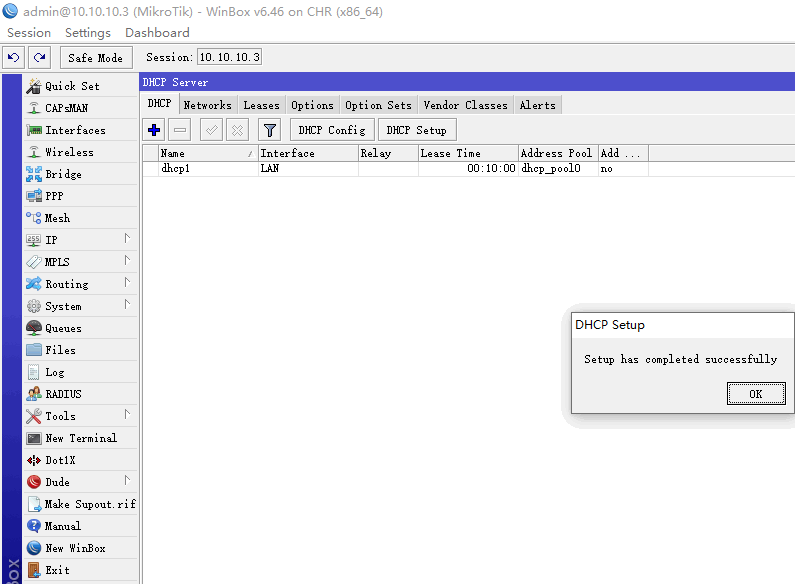The image size is (795, 584).
Task: Click the disable cross icon
Action: (237, 130)
